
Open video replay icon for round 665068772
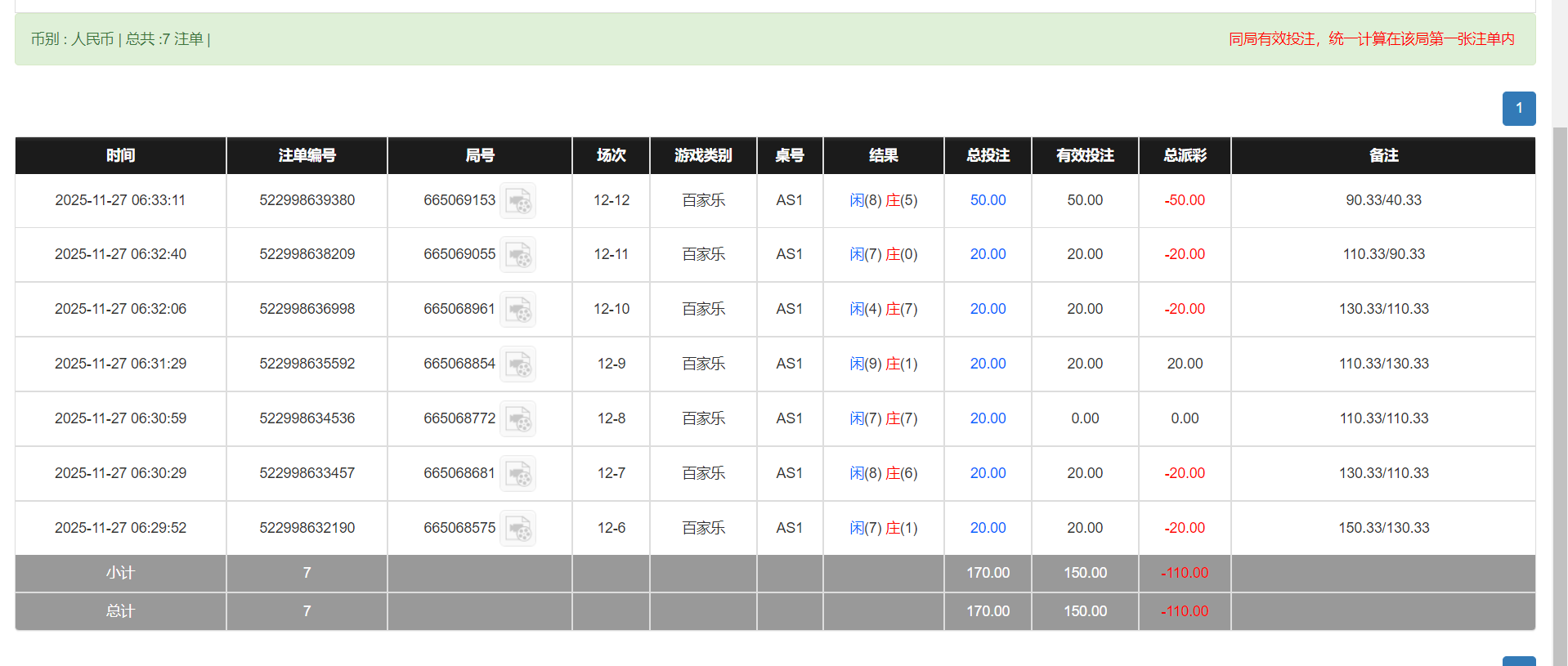pos(517,418)
